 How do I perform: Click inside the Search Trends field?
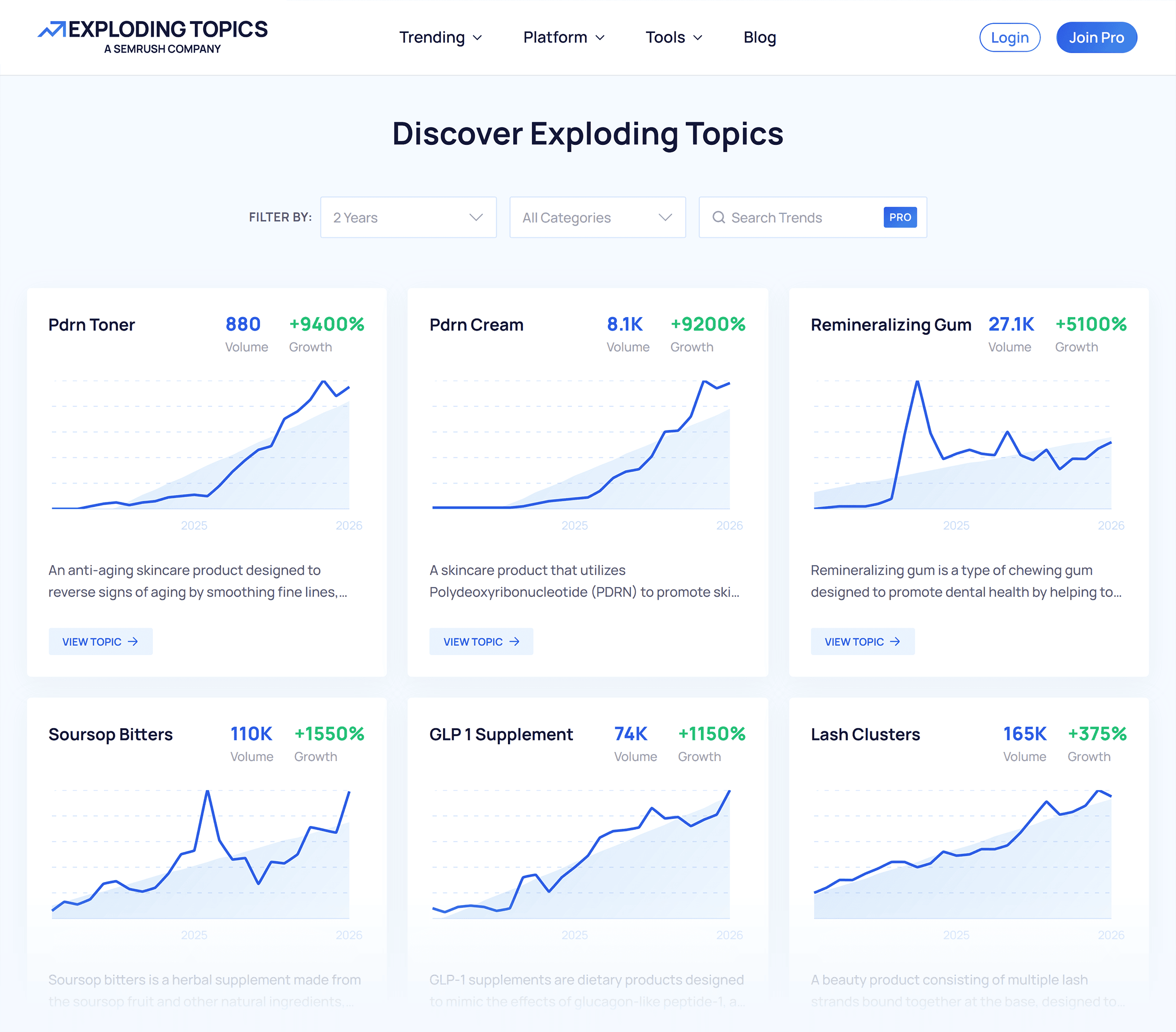tap(794, 217)
